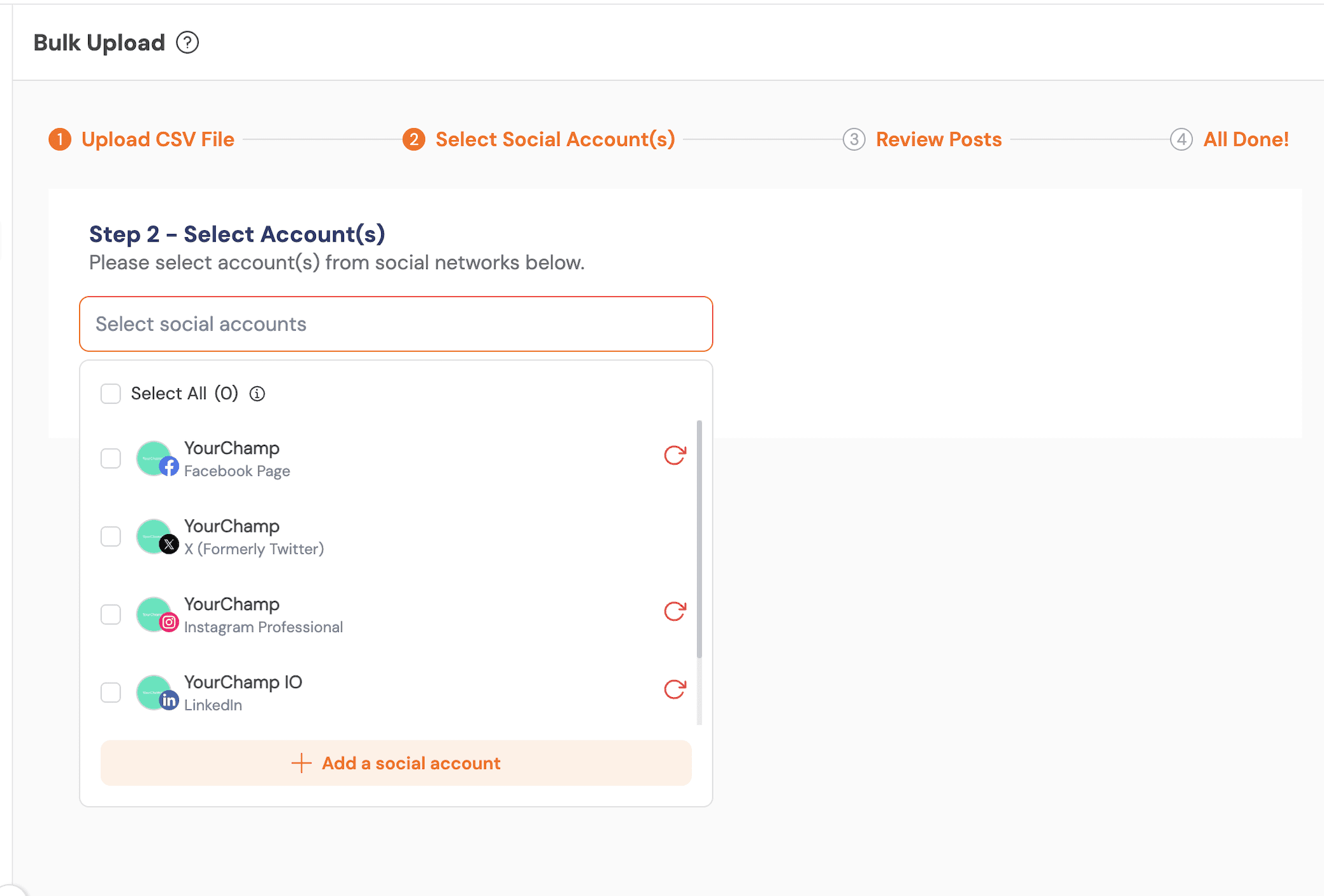Navigate to the Review Posts step
Image resolution: width=1324 pixels, height=896 pixels.
939,139
